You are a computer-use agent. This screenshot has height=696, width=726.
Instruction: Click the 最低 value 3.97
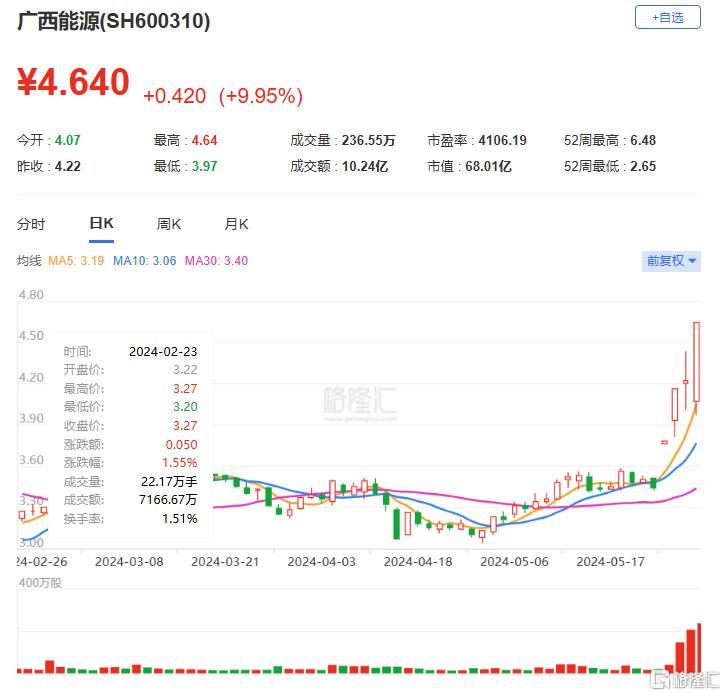click(204, 166)
